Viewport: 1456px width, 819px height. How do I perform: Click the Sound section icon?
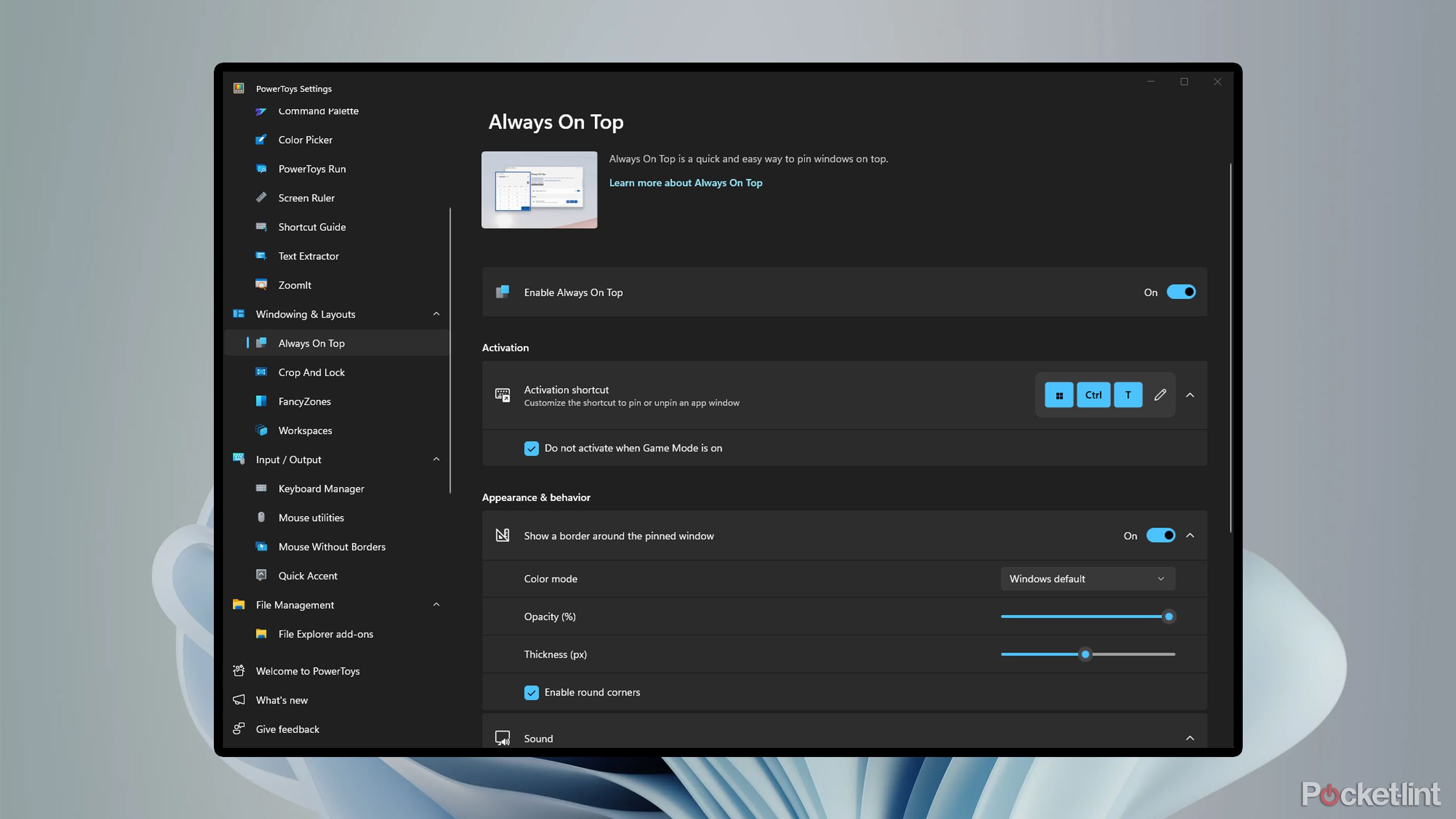[502, 738]
